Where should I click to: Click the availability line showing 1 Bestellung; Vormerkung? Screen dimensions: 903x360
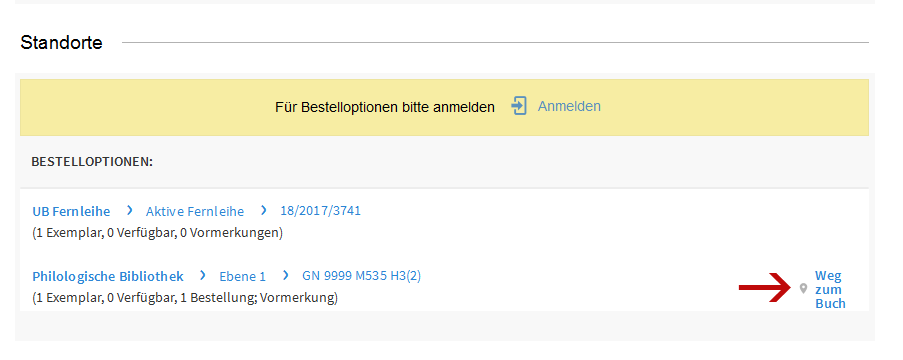185,298
